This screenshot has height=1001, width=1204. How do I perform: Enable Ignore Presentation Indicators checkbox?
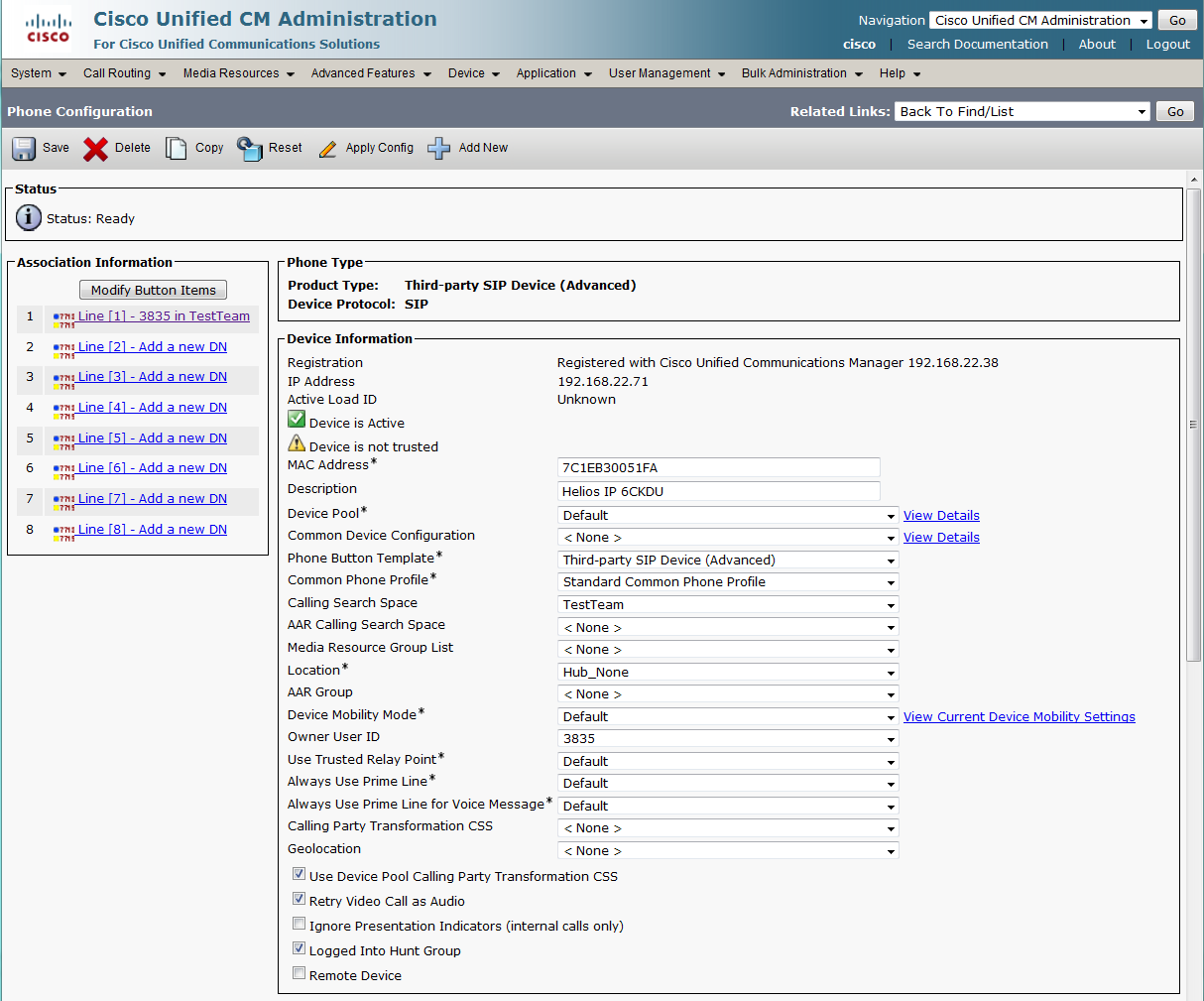pos(299,924)
